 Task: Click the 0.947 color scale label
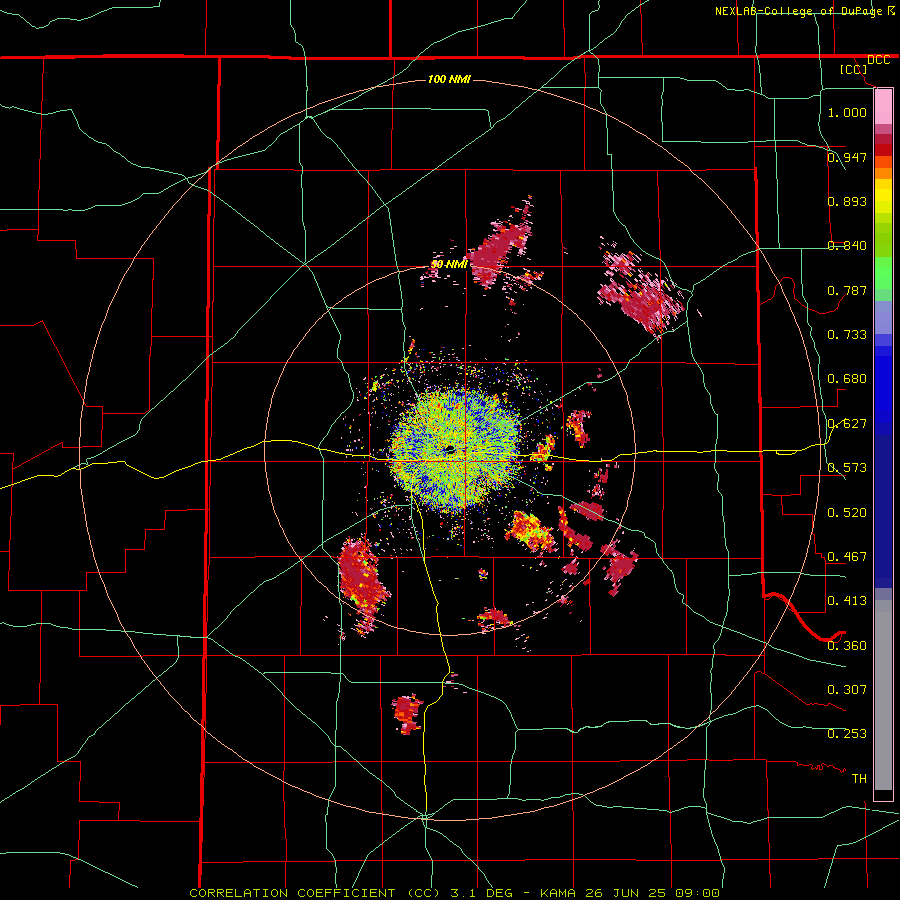[x=847, y=157]
